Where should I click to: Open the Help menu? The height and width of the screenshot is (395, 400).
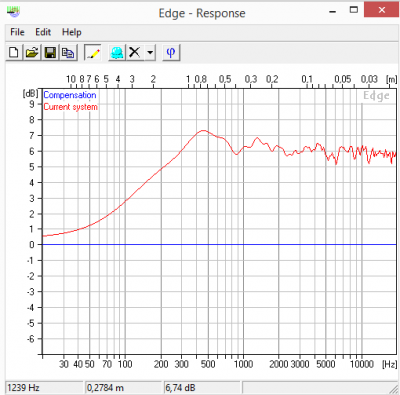(72, 32)
